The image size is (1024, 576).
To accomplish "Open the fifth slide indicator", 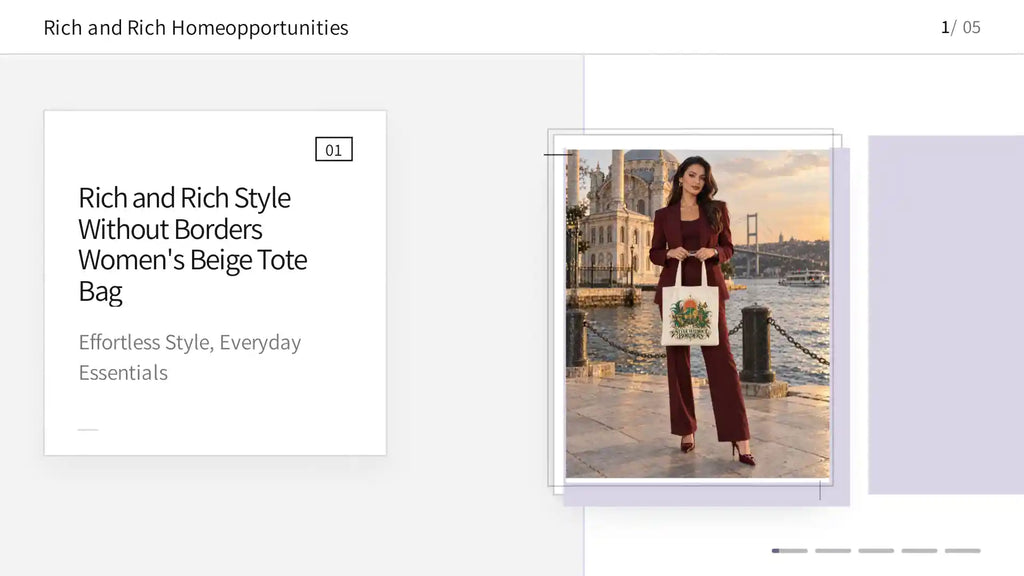I will point(963,551).
